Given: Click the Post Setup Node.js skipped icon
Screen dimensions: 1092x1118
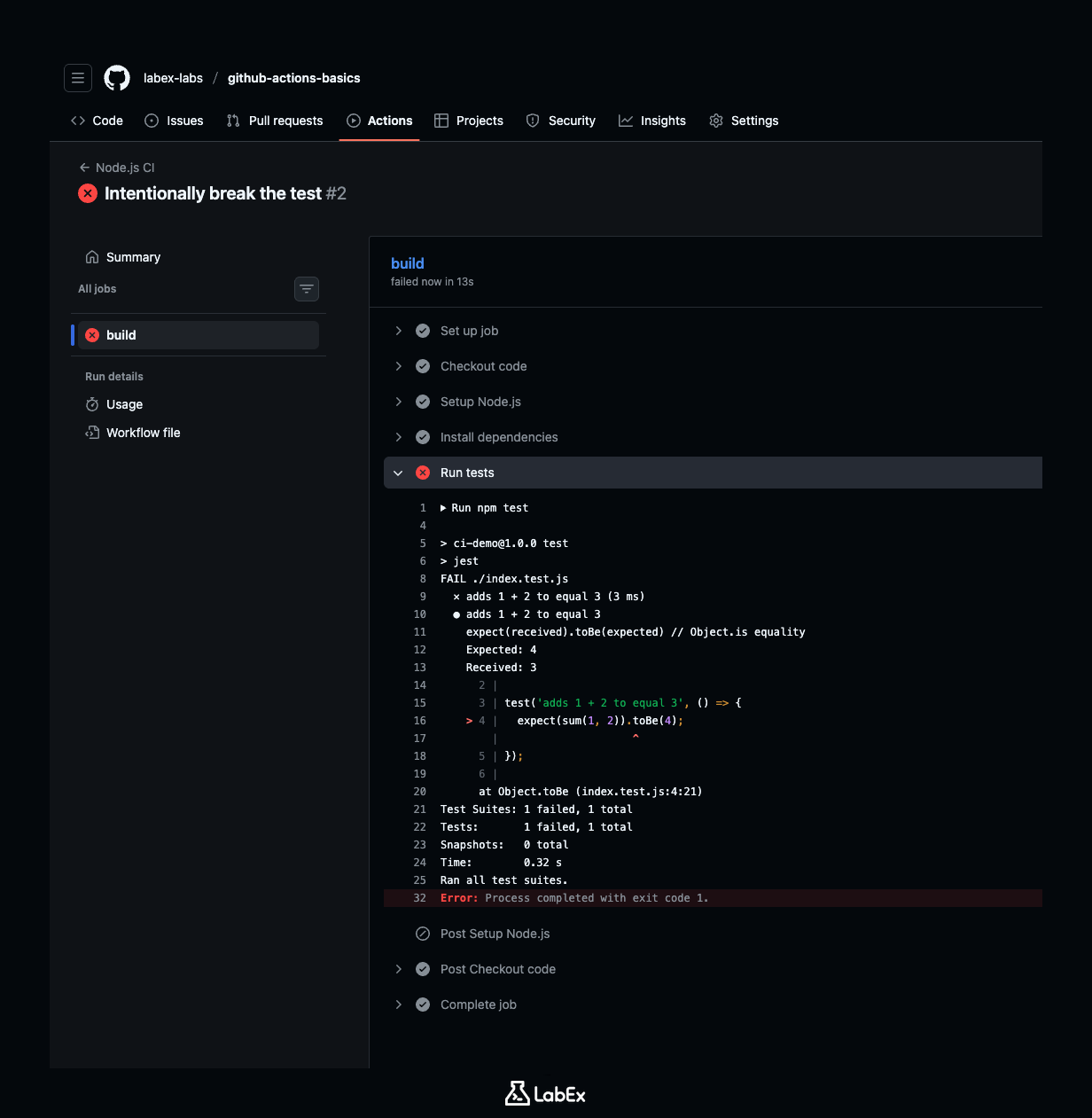Looking at the screenshot, I should (x=423, y=934).
